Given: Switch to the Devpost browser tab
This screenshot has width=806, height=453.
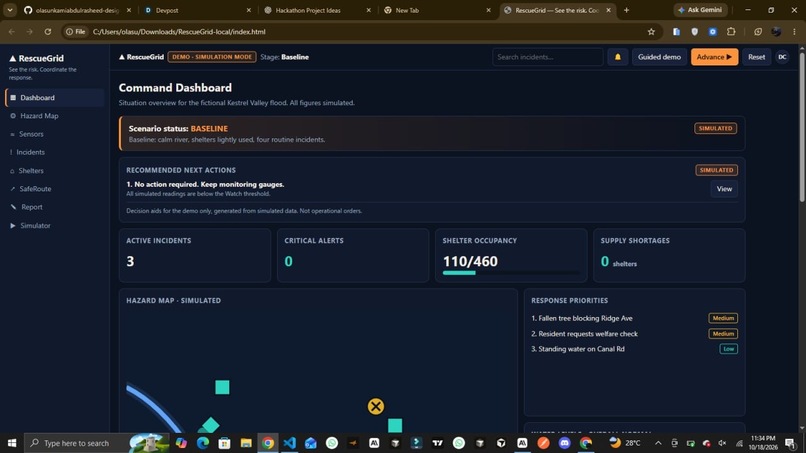Looking at the screenshot, I should pos(197,10).
